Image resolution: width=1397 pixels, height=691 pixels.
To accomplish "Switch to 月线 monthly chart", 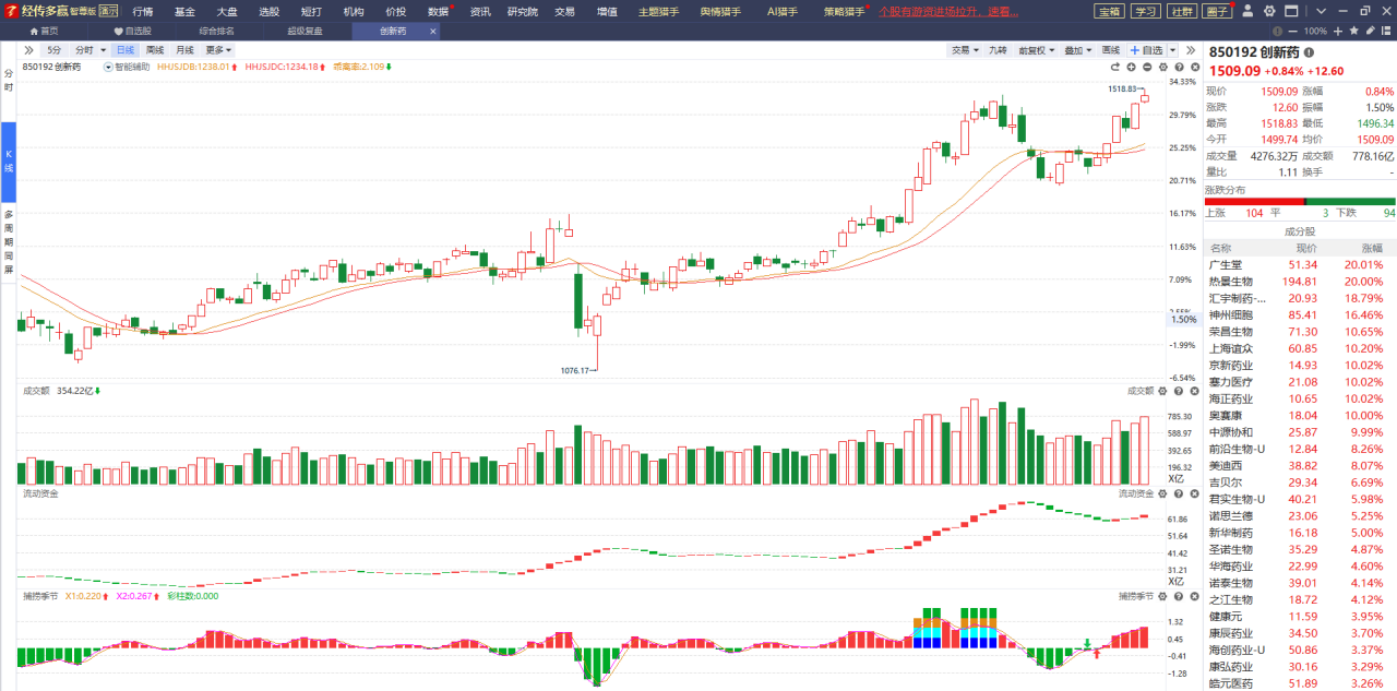I will pyautogui.click(x=185, y=50).
